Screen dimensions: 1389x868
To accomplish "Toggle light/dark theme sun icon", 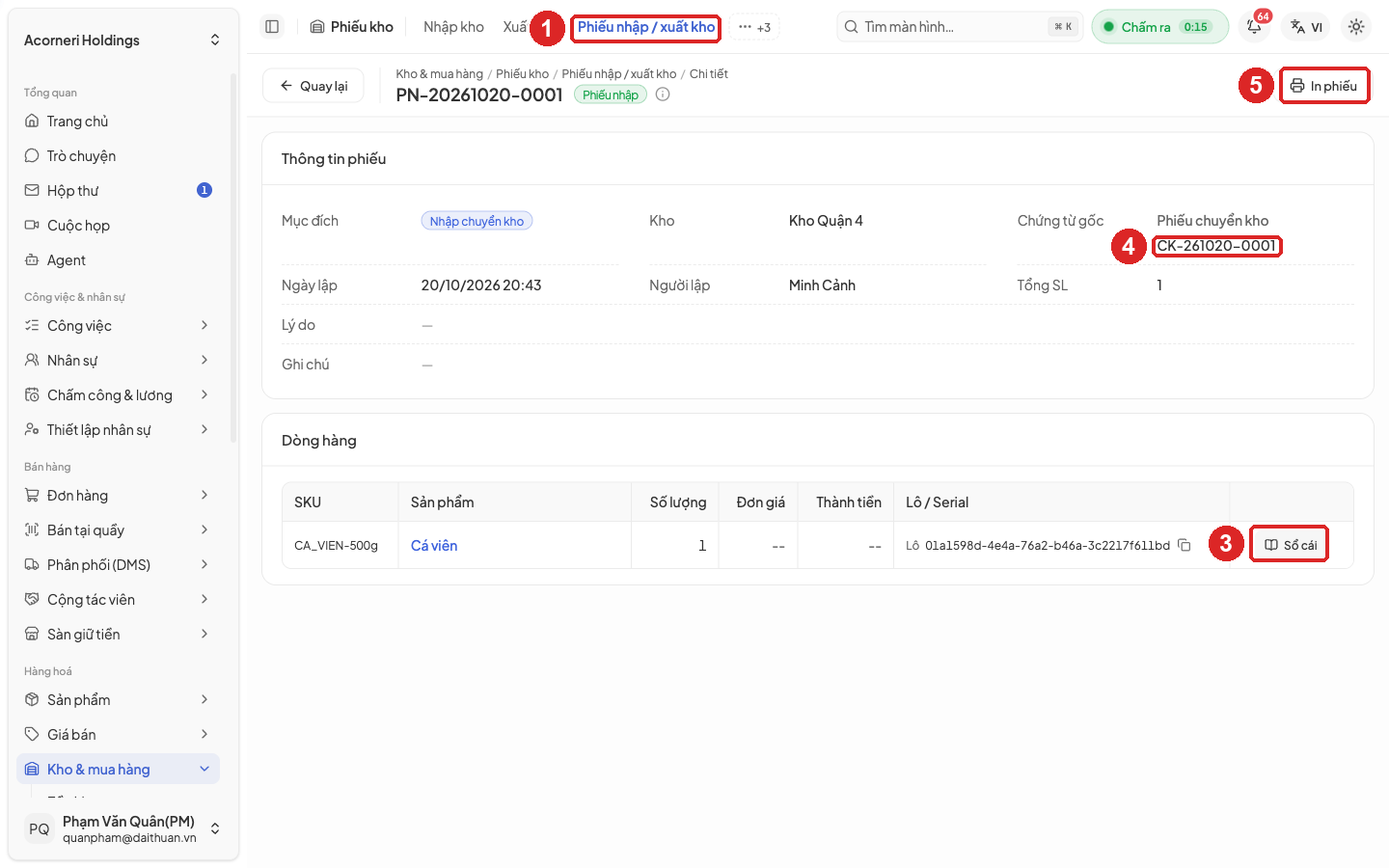I will point(1356,27).
